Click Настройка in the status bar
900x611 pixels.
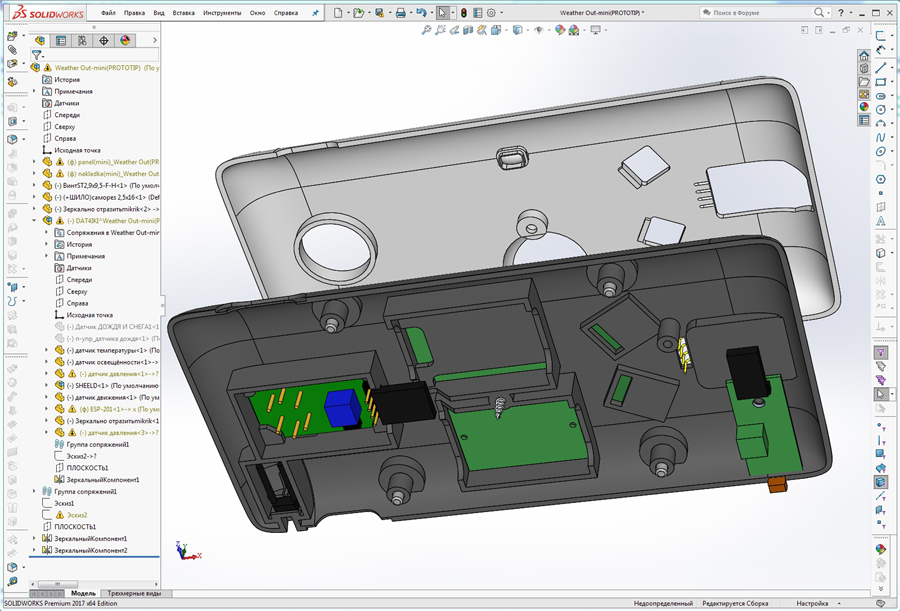pyautogui.click(x=812, y=604)
